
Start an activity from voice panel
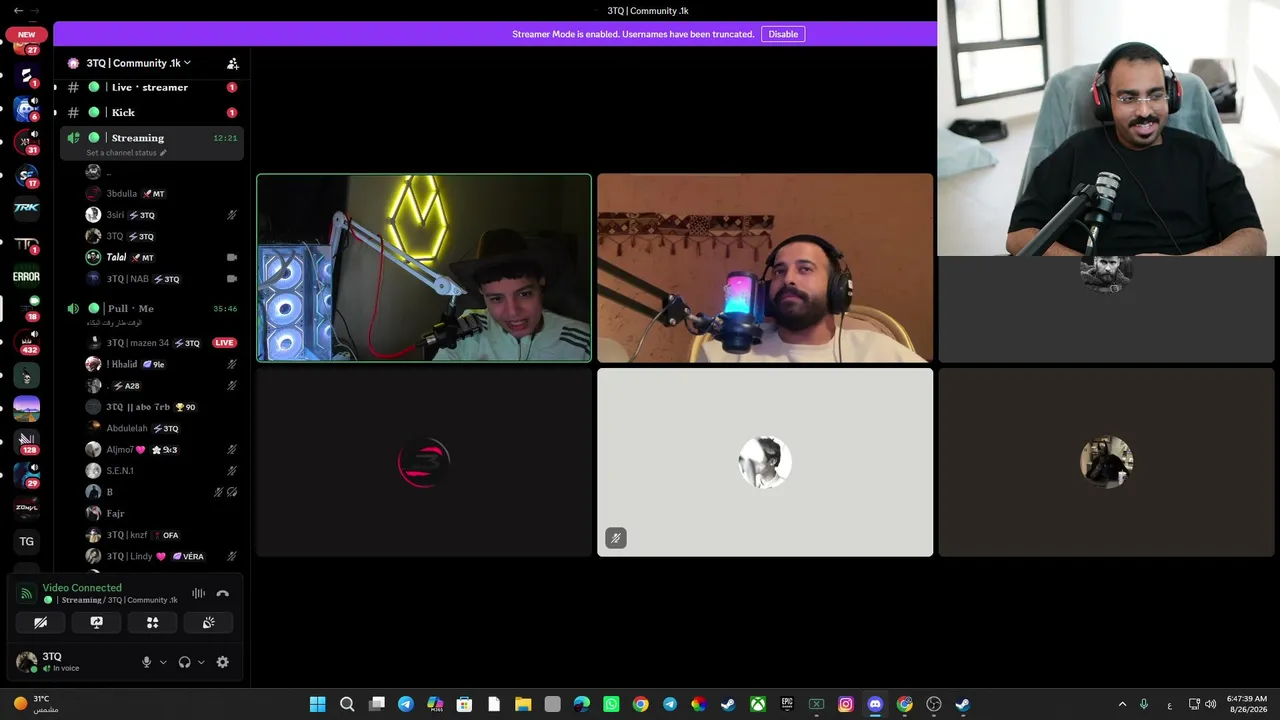(152, 622)
